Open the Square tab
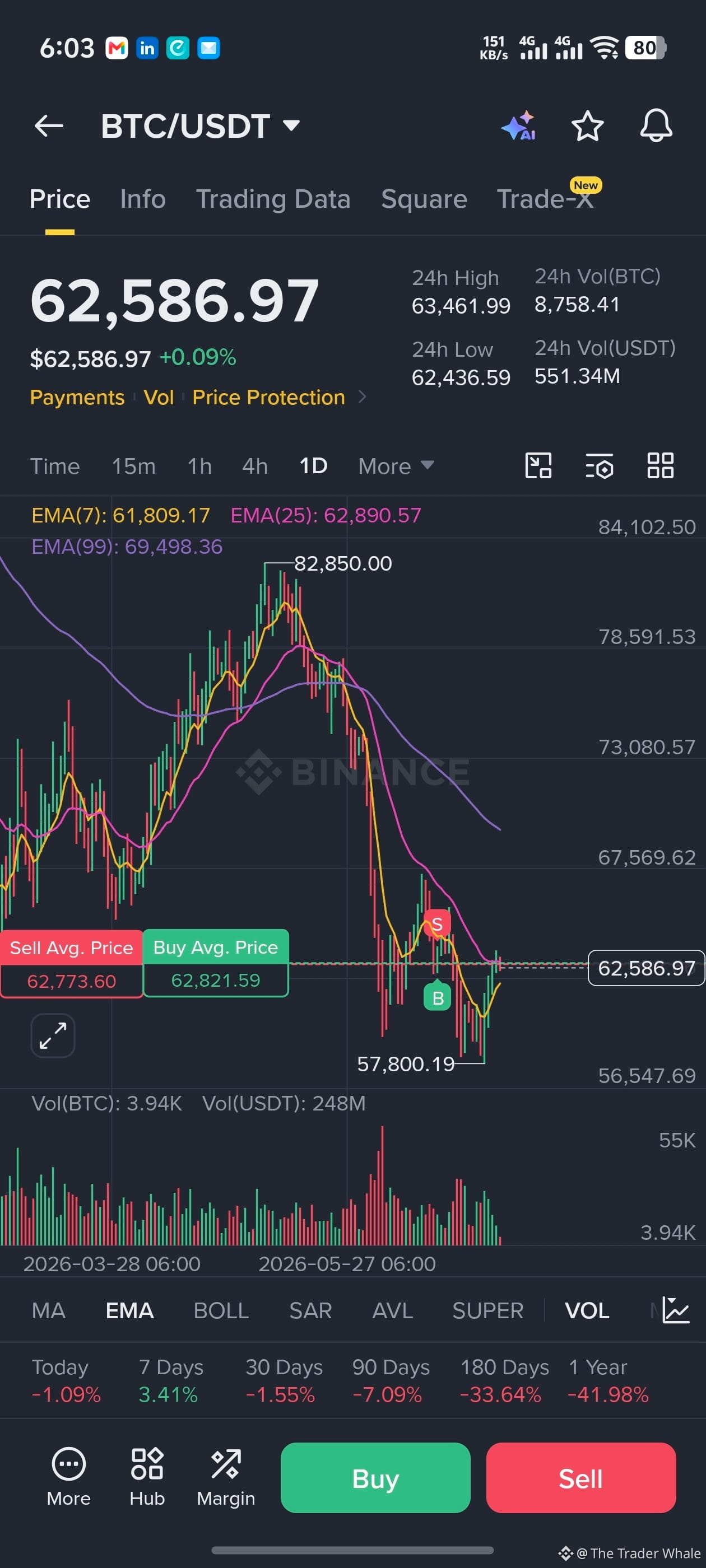Viewport: 706px width, 1568px height. (x=424, y=199)
